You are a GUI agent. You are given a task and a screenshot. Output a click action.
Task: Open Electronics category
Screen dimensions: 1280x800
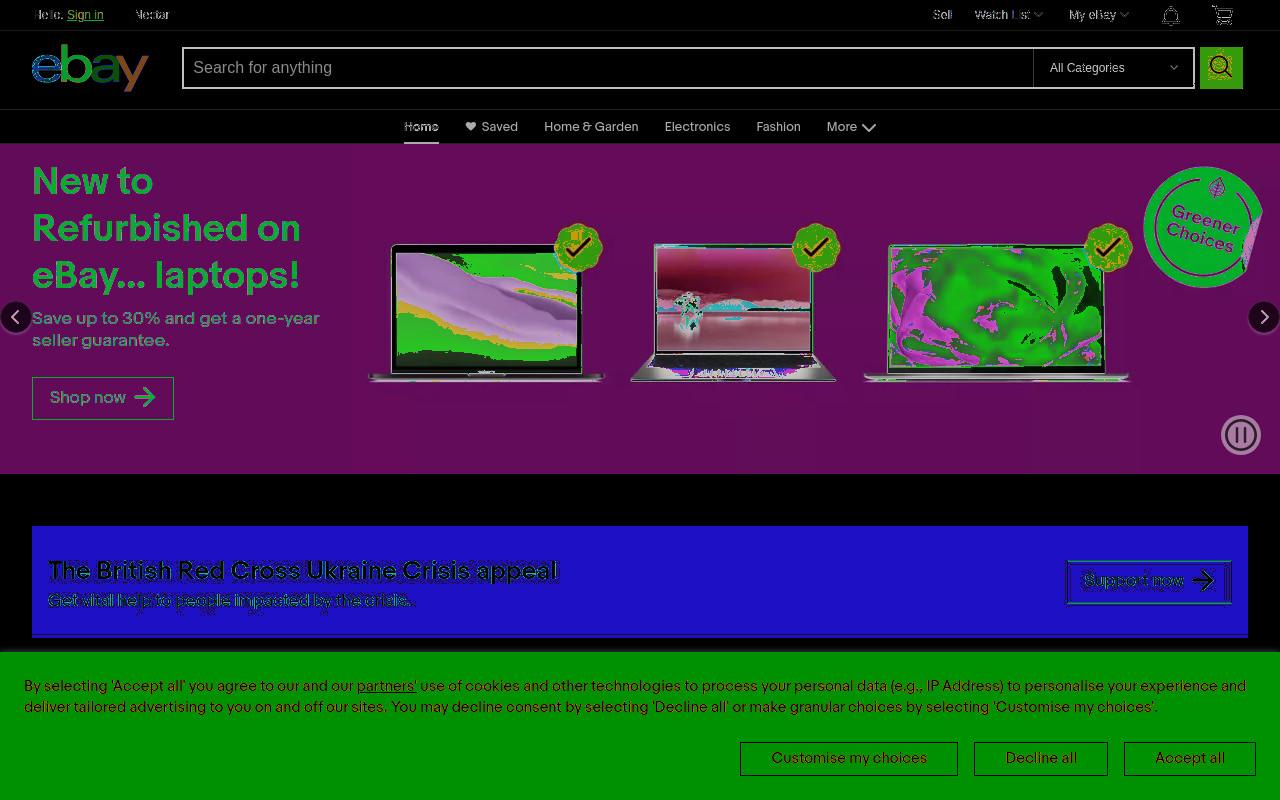[697, 127]
